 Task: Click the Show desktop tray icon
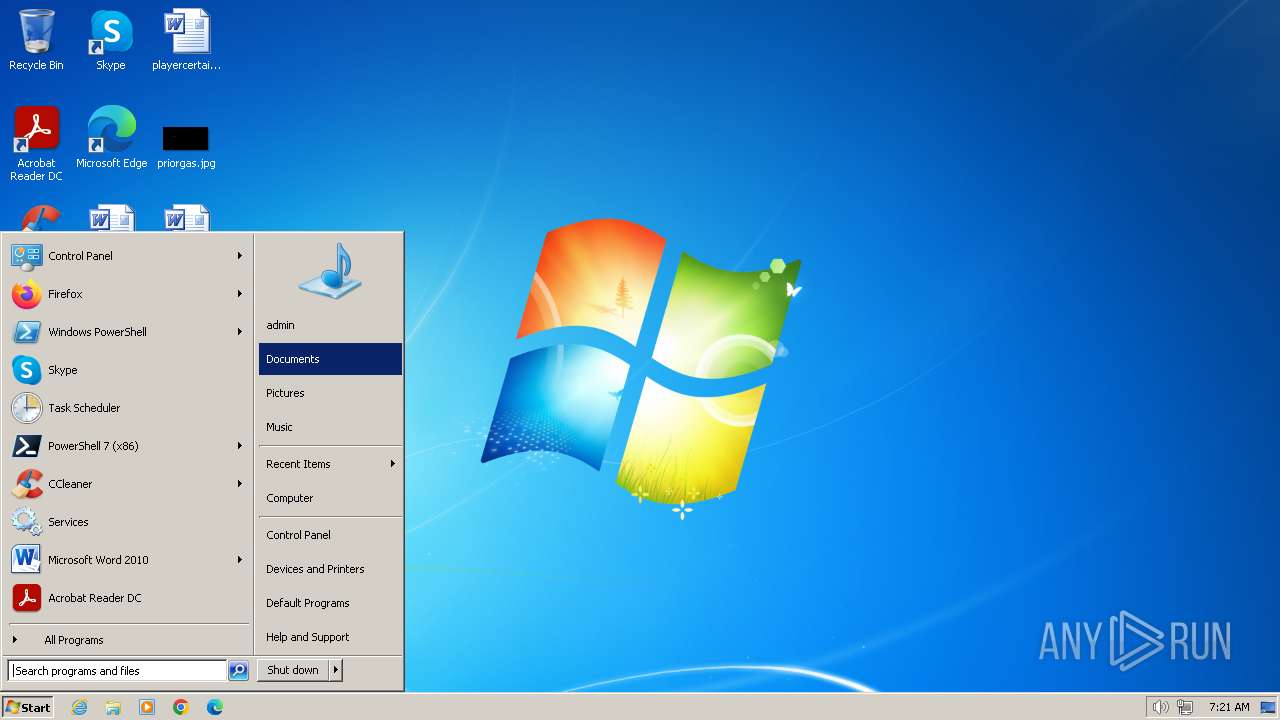(1268, 707)
